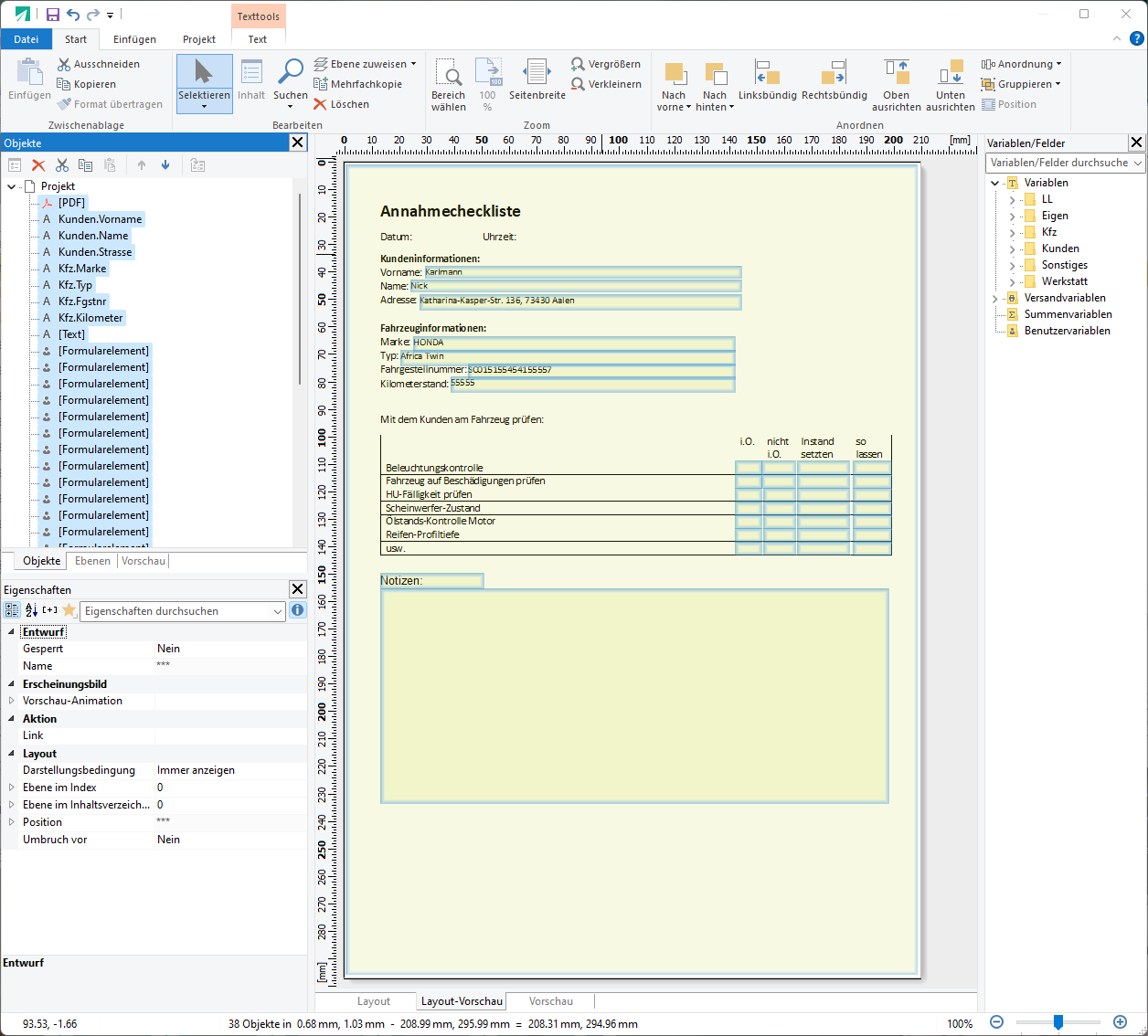The height and width of the screenshot is (1036, 1148).
Task: Select the [PDF] object in tree
Action: pyautogui.click(x=71, y=203)
